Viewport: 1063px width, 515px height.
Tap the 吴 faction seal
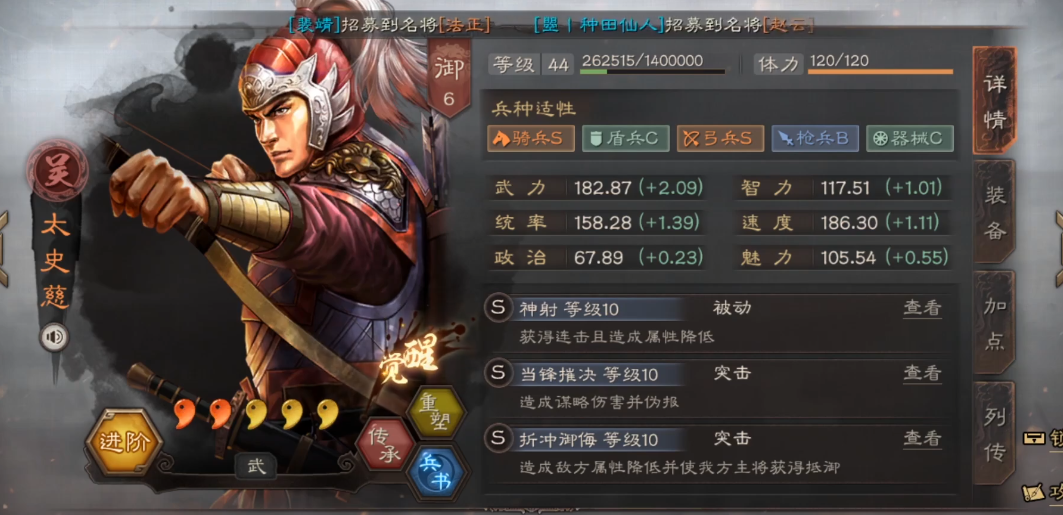point(57,170)
